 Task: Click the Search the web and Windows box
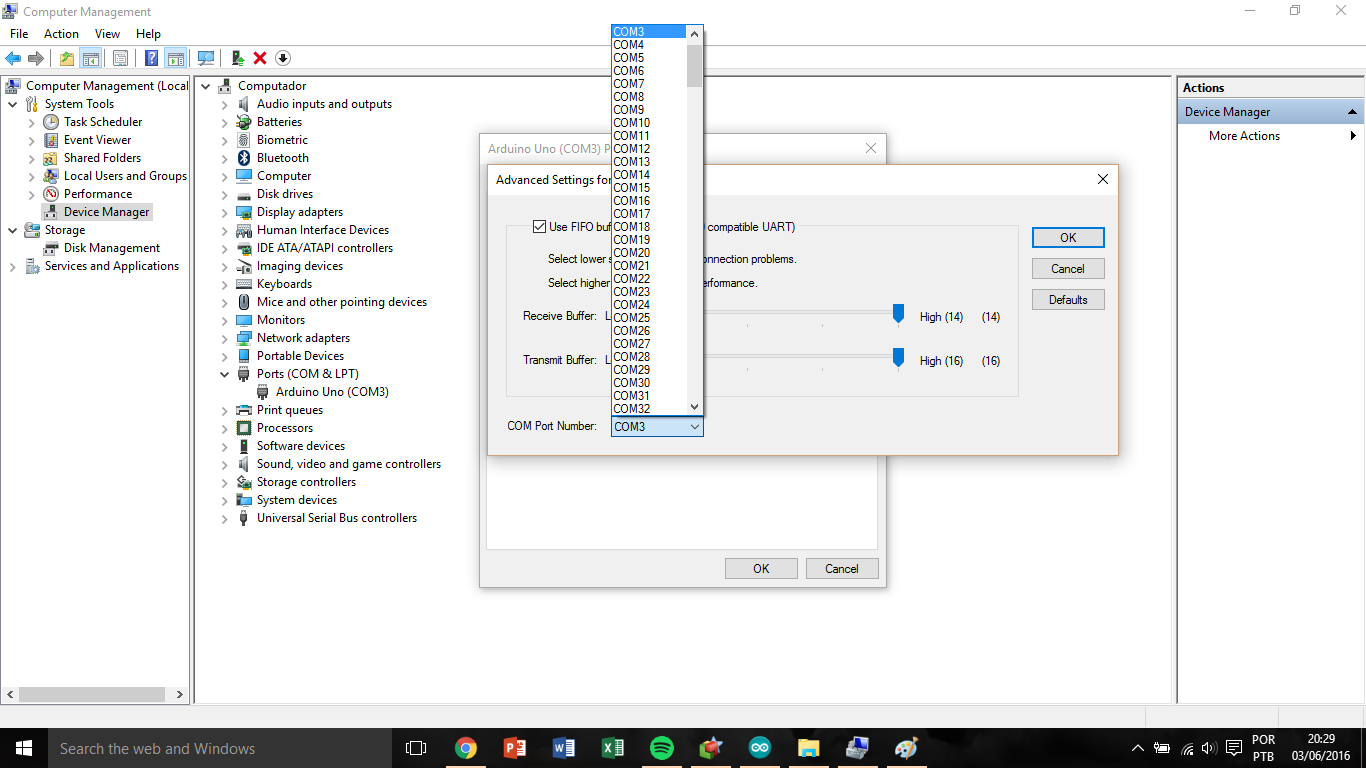pyautogui.click(x=220, y=748)
